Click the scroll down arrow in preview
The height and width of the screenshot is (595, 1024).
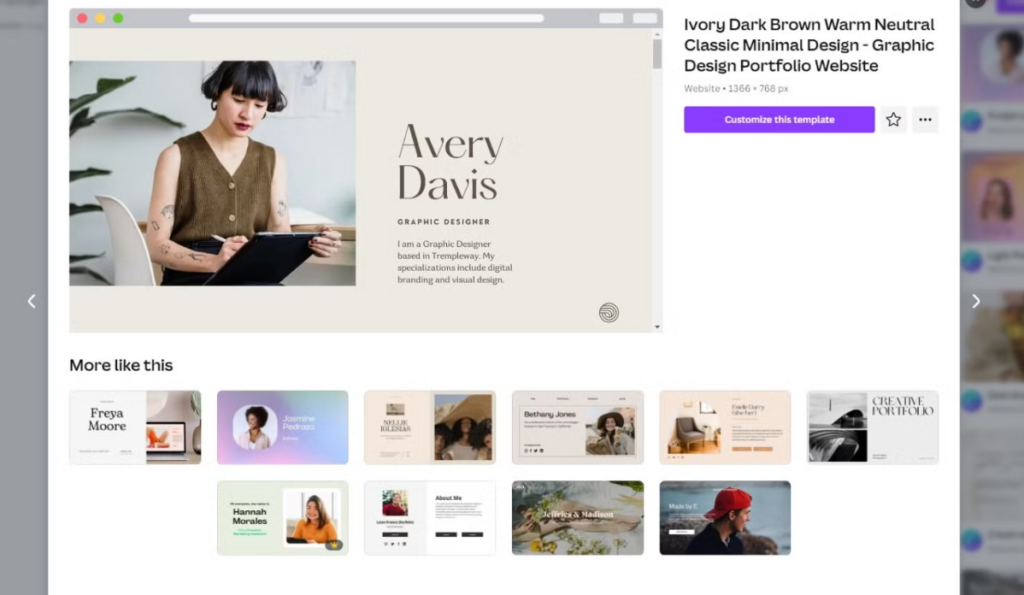(x=657, y=326)
